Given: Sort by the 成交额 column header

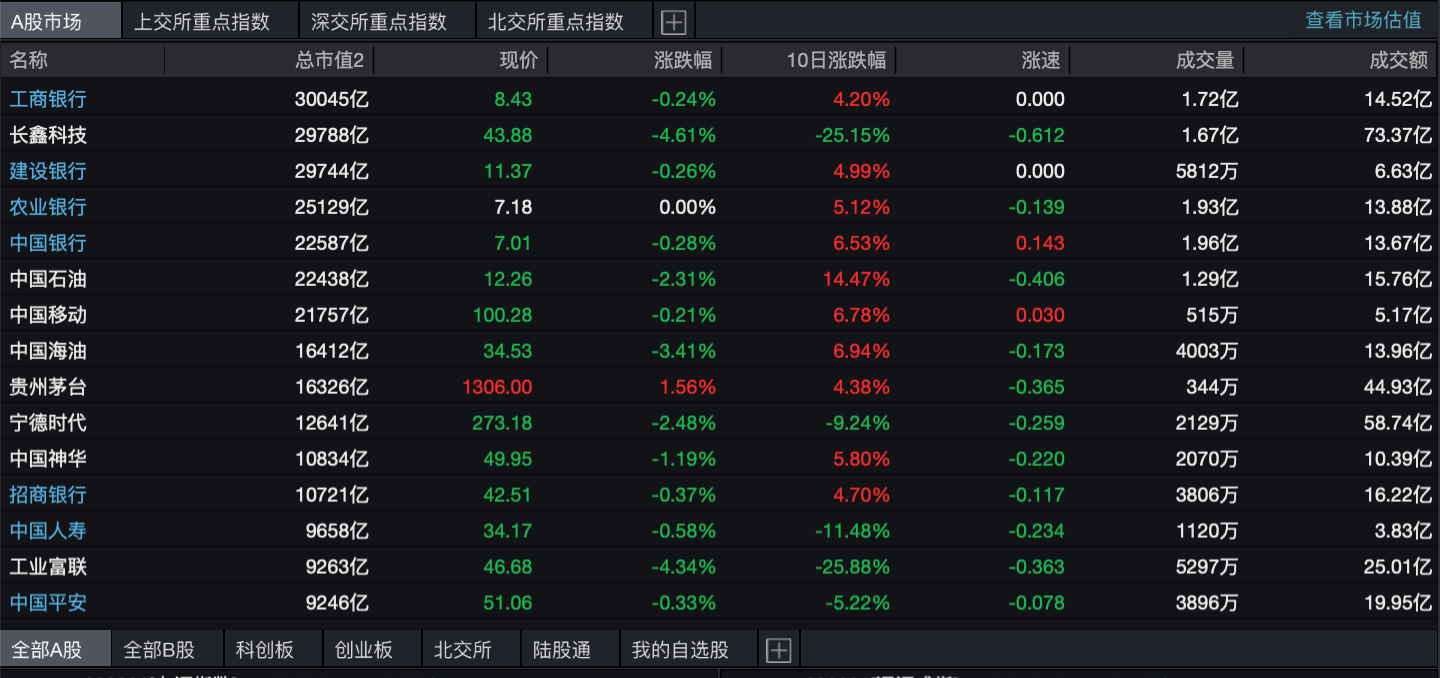Looking at the screenshot, I should (x=1399, y=60).
